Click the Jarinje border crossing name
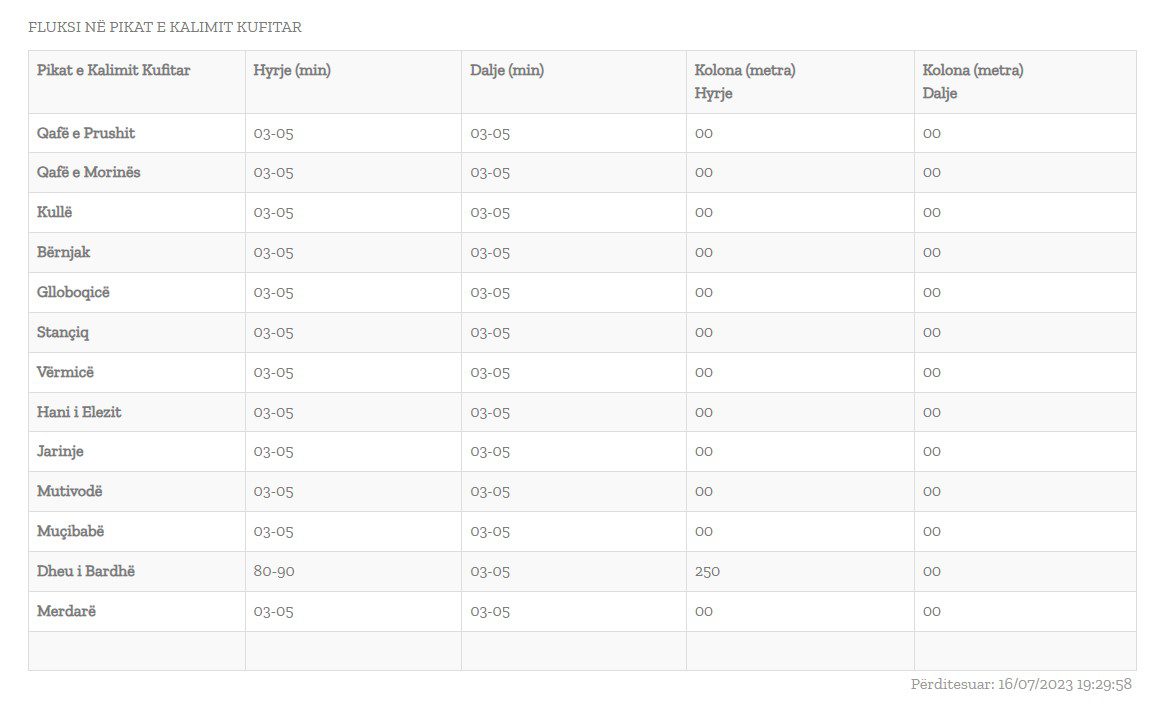 (60, 451)
